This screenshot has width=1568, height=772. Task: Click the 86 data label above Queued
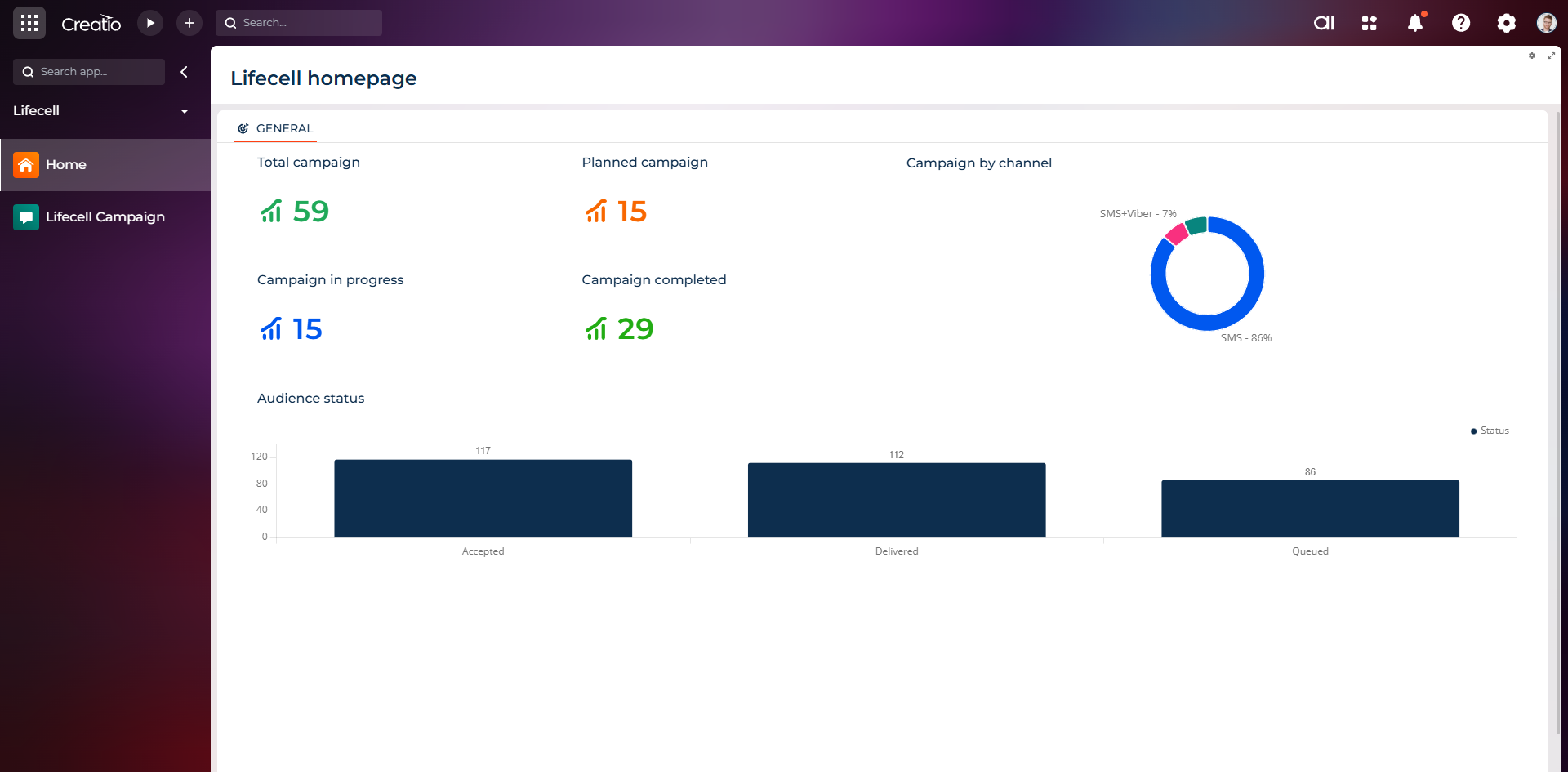(x=1310, y=472)
